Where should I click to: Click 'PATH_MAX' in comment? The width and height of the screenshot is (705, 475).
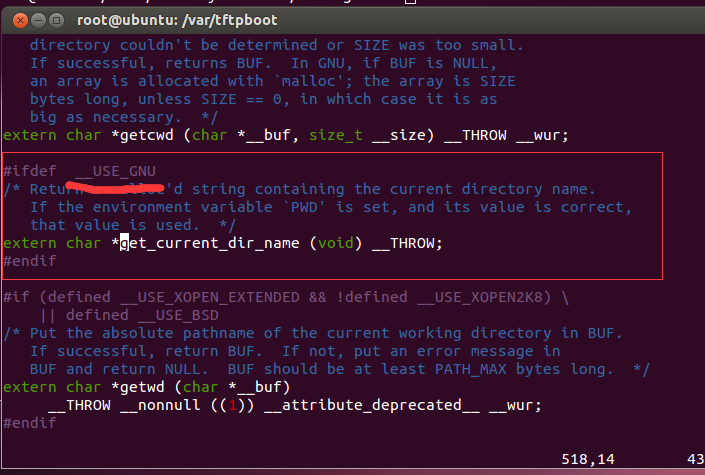click(470, 369)
